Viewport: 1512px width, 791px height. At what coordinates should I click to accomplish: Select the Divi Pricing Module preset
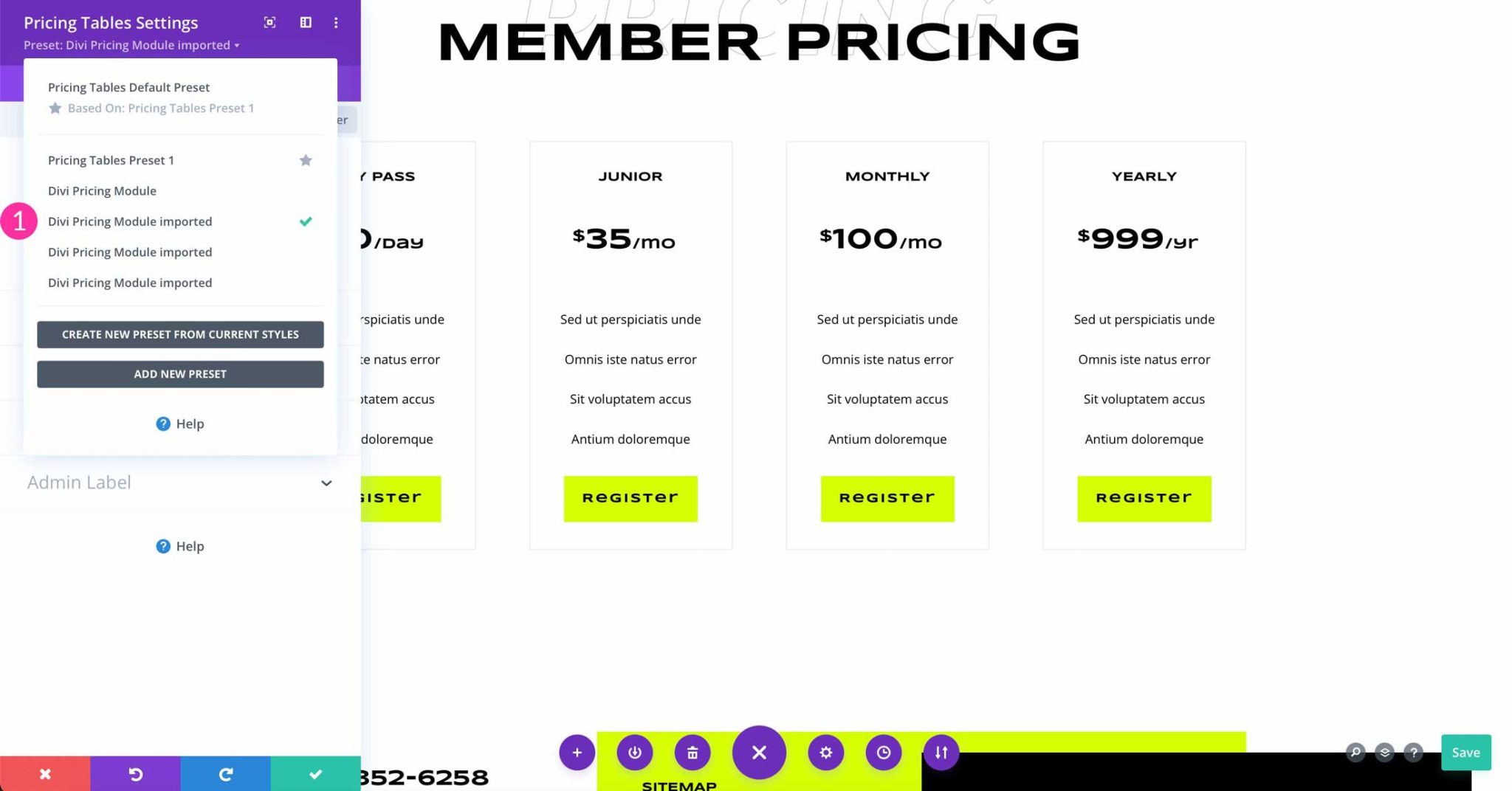102,190
